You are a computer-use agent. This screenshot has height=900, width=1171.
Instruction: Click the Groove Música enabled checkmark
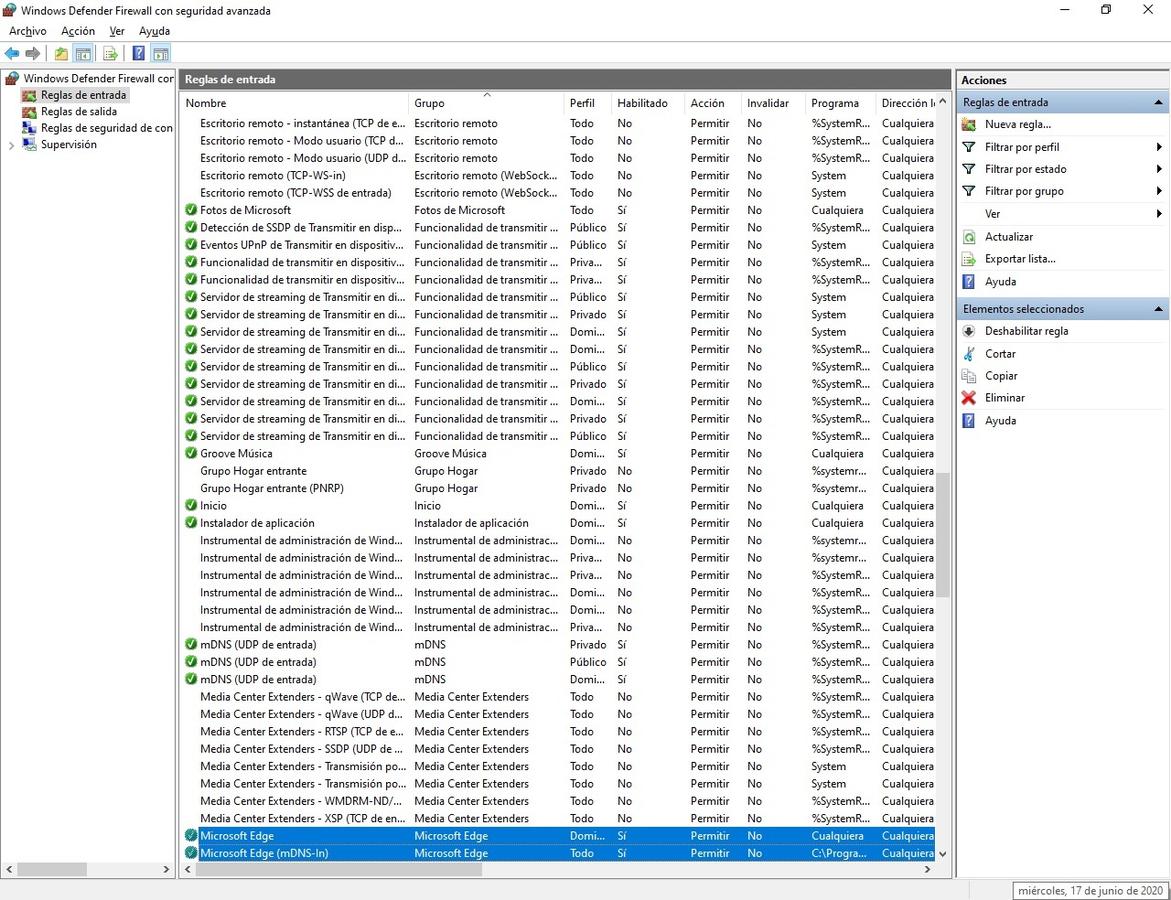point(191,453)
